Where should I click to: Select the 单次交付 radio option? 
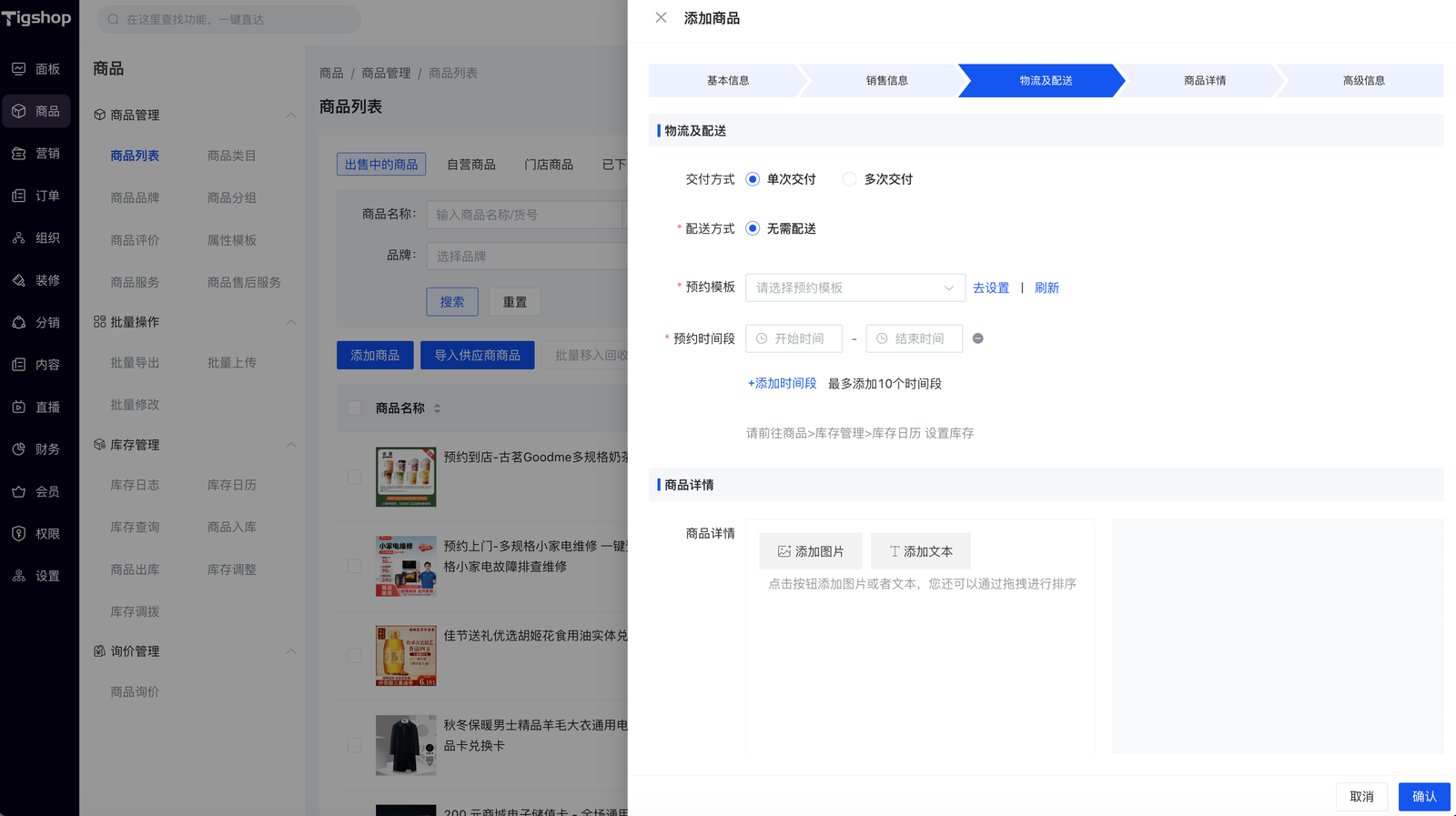[x=753, y=179]
